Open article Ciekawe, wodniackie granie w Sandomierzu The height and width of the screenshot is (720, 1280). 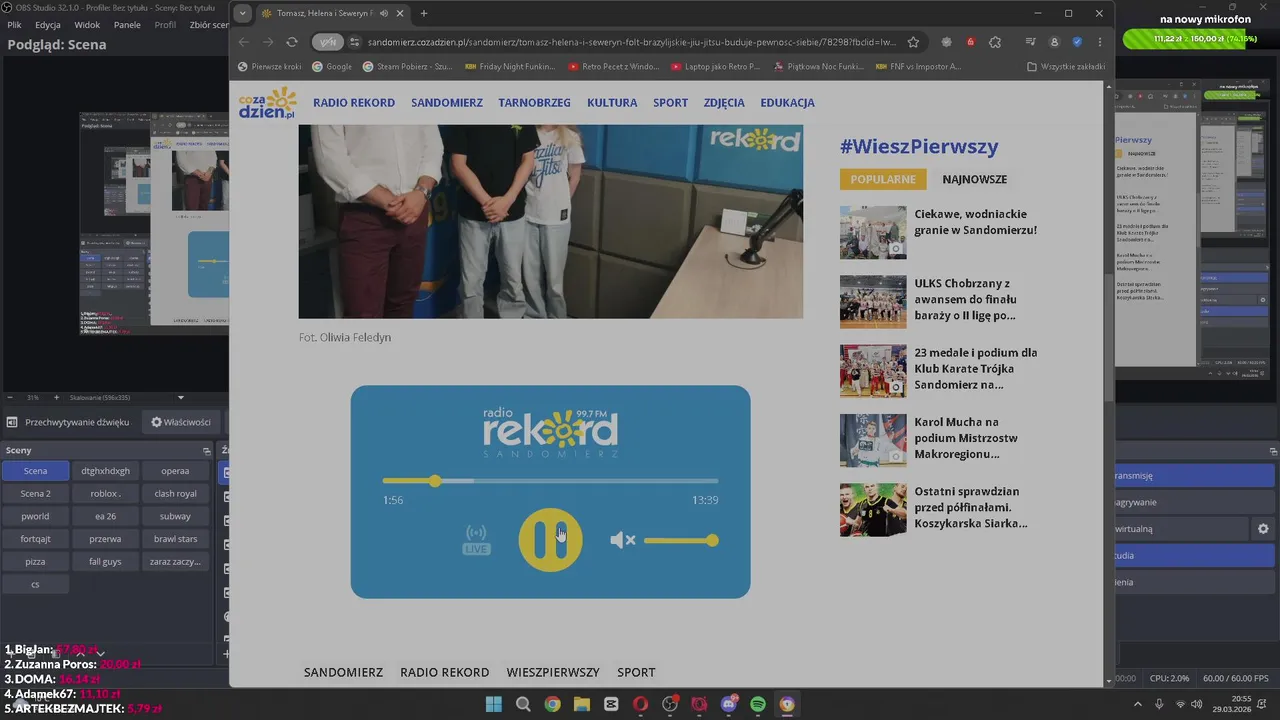[975, 222]
